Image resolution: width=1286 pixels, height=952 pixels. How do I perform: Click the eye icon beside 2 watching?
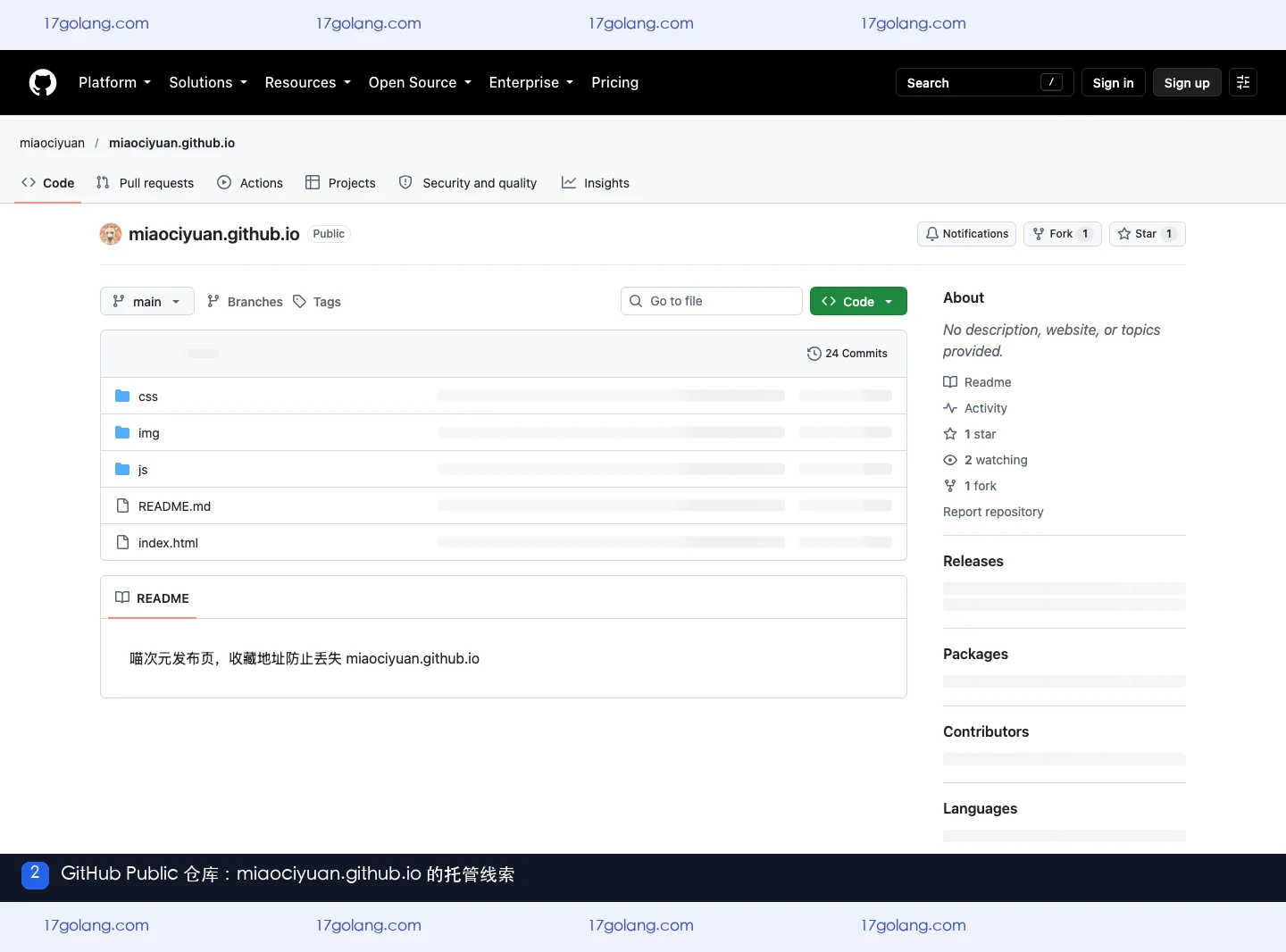click(x=950, y=460)
